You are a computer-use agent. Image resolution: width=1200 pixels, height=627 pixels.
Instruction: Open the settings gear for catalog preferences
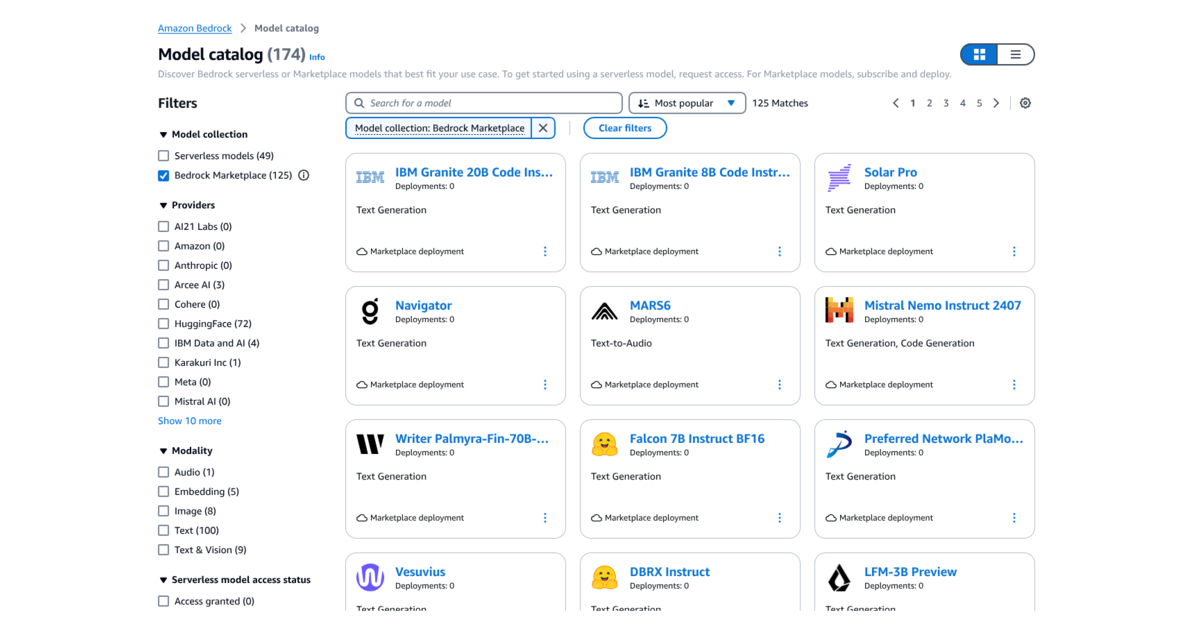point(1024,103)
